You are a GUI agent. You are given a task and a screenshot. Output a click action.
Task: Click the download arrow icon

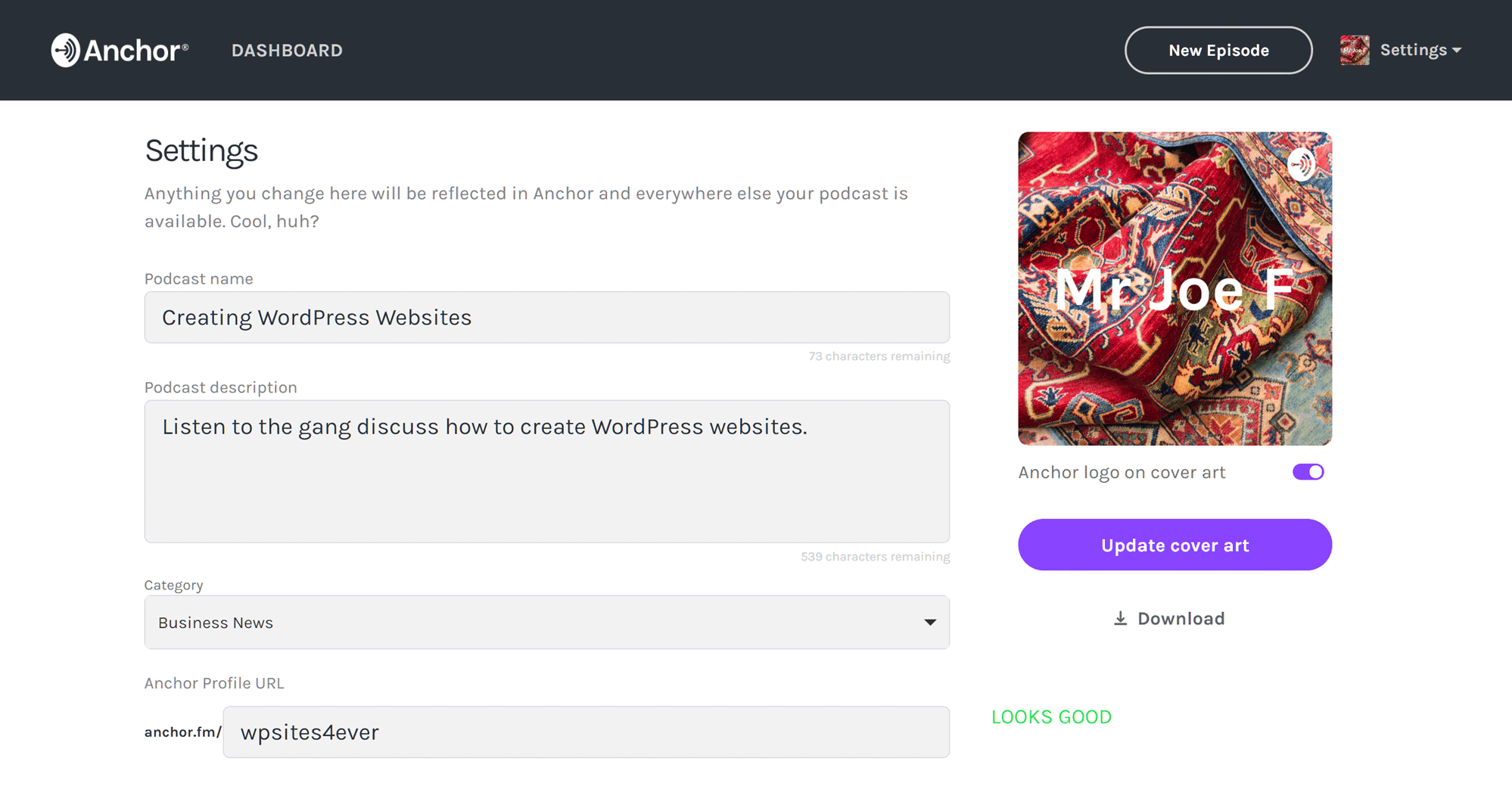1121,619
